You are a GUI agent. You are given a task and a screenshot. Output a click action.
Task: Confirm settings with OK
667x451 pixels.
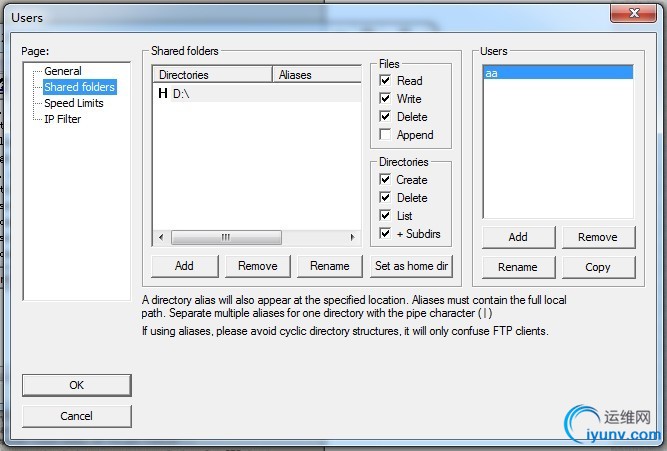point(77,385)
